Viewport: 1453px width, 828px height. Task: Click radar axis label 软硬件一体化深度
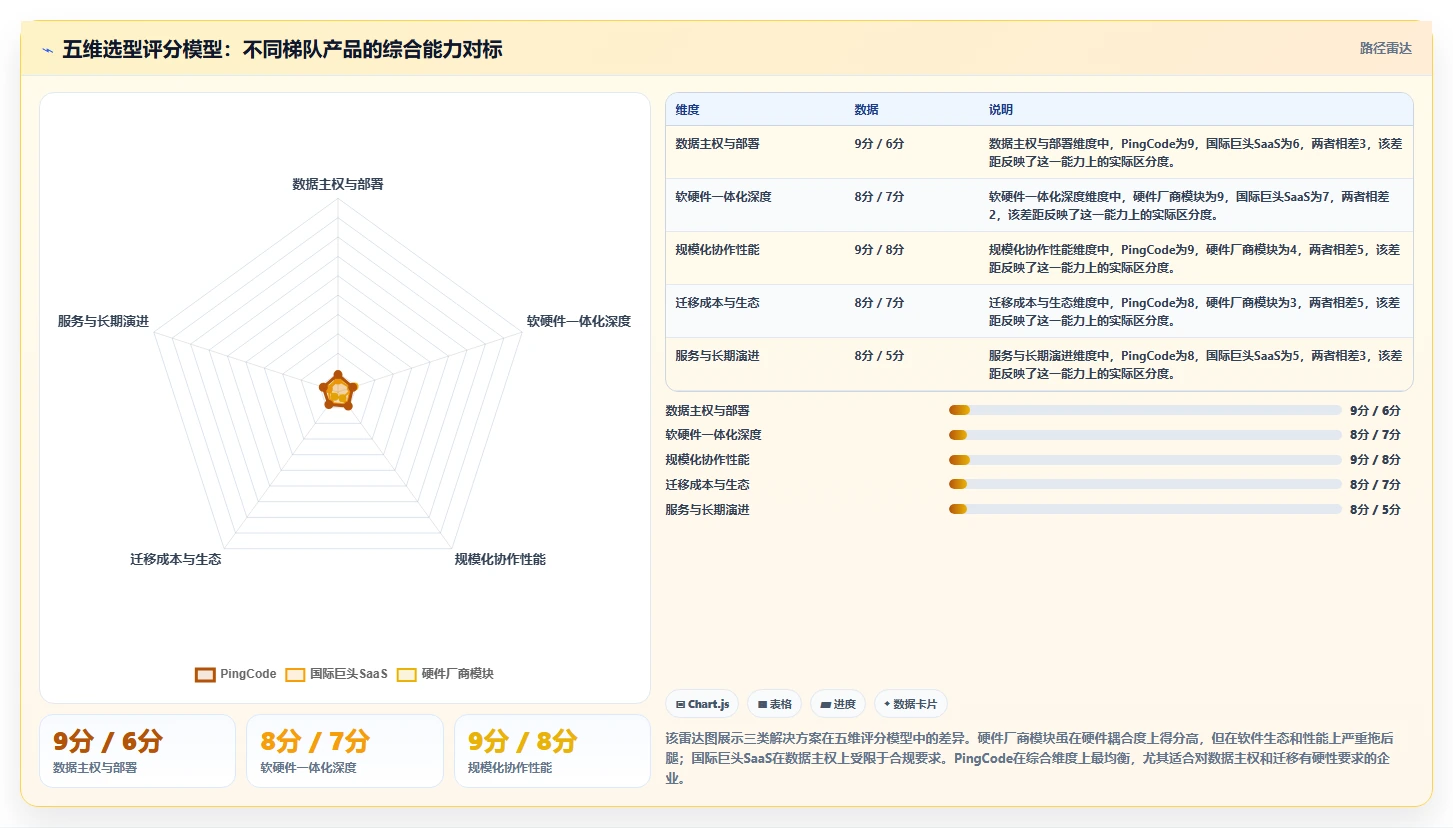579,321
